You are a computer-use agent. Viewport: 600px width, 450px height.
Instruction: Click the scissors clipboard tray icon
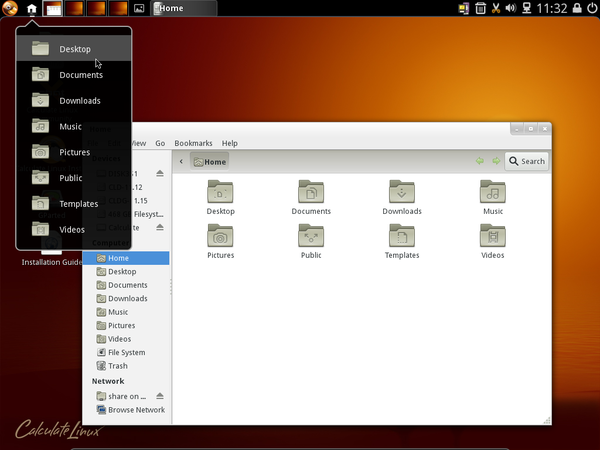tap(496, 8)
